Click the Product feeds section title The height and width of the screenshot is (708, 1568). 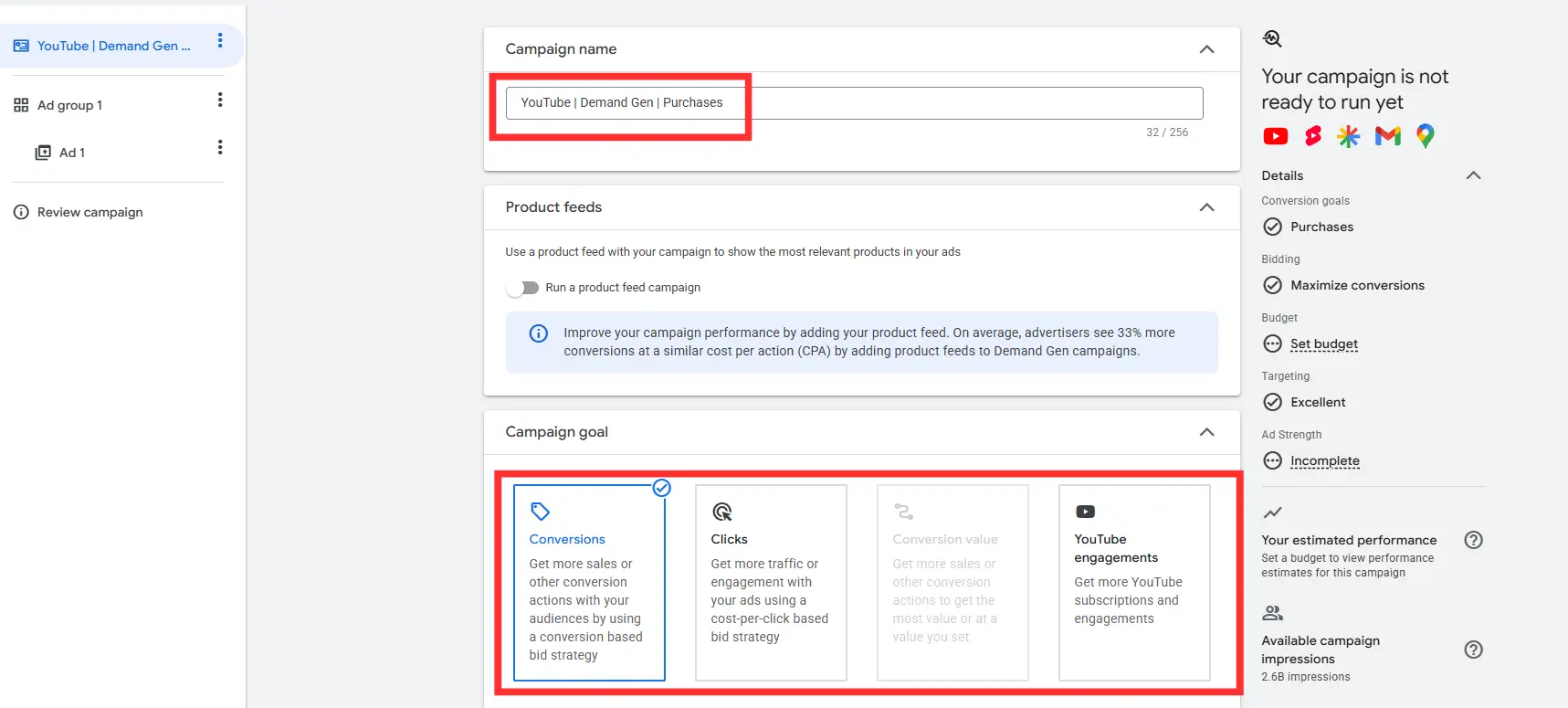pyautogui.click(x=553, y=207)
